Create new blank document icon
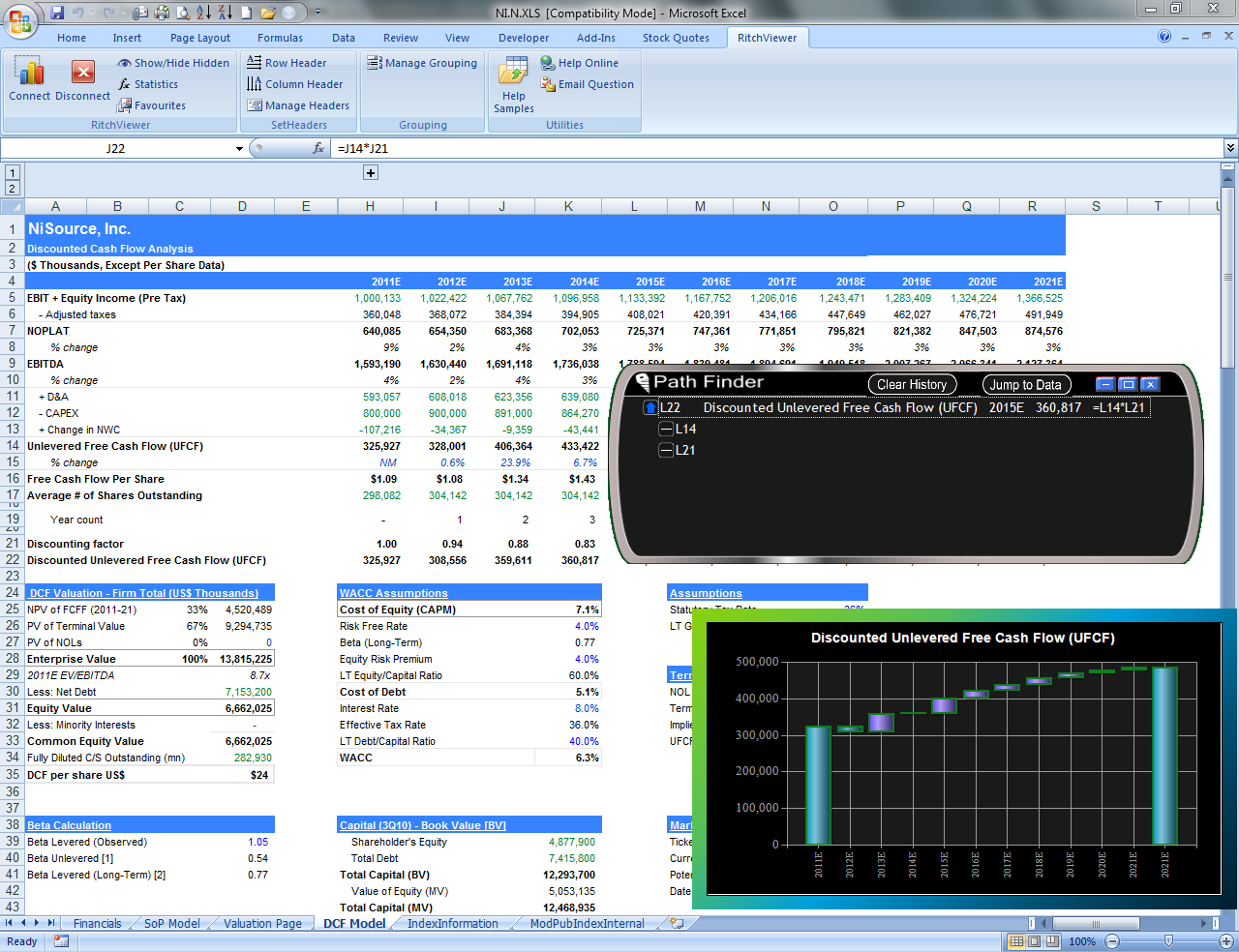This screenshot has height=952, width=1239. 247,13
